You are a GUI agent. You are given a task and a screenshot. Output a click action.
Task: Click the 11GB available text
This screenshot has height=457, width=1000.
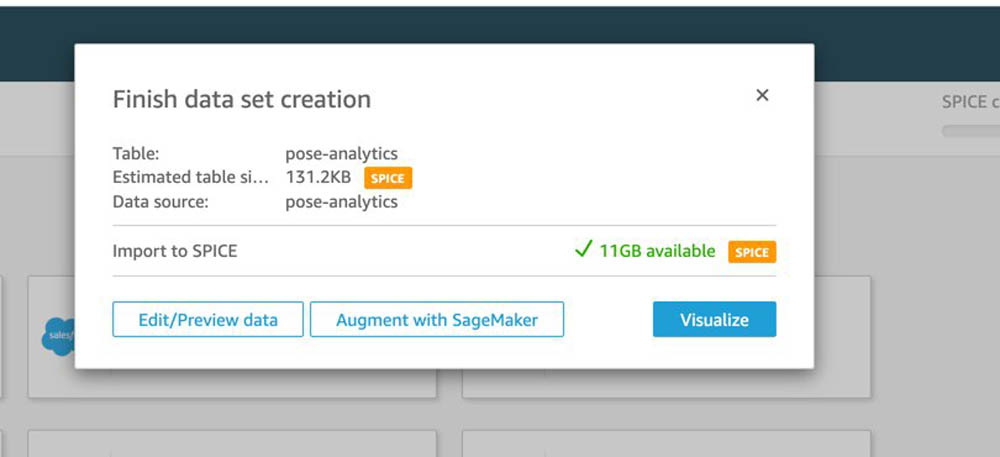(657, 251)
